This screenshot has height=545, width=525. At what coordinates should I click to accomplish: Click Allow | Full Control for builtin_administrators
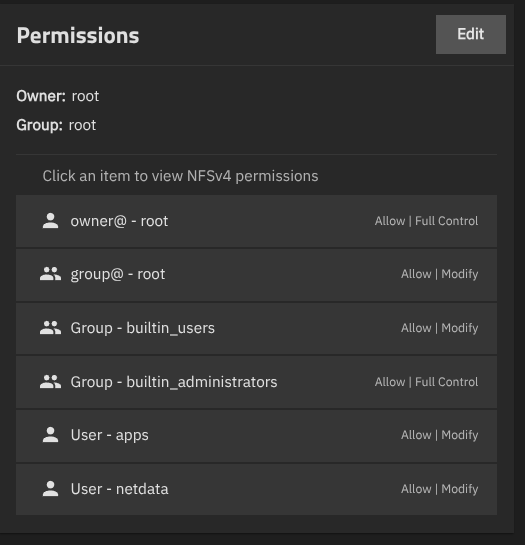click(x=426, y=382)
